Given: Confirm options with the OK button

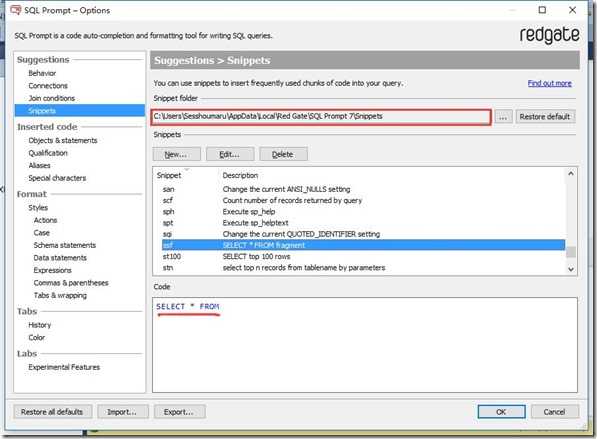Looking at the screenshot, I should pos(501,412).
